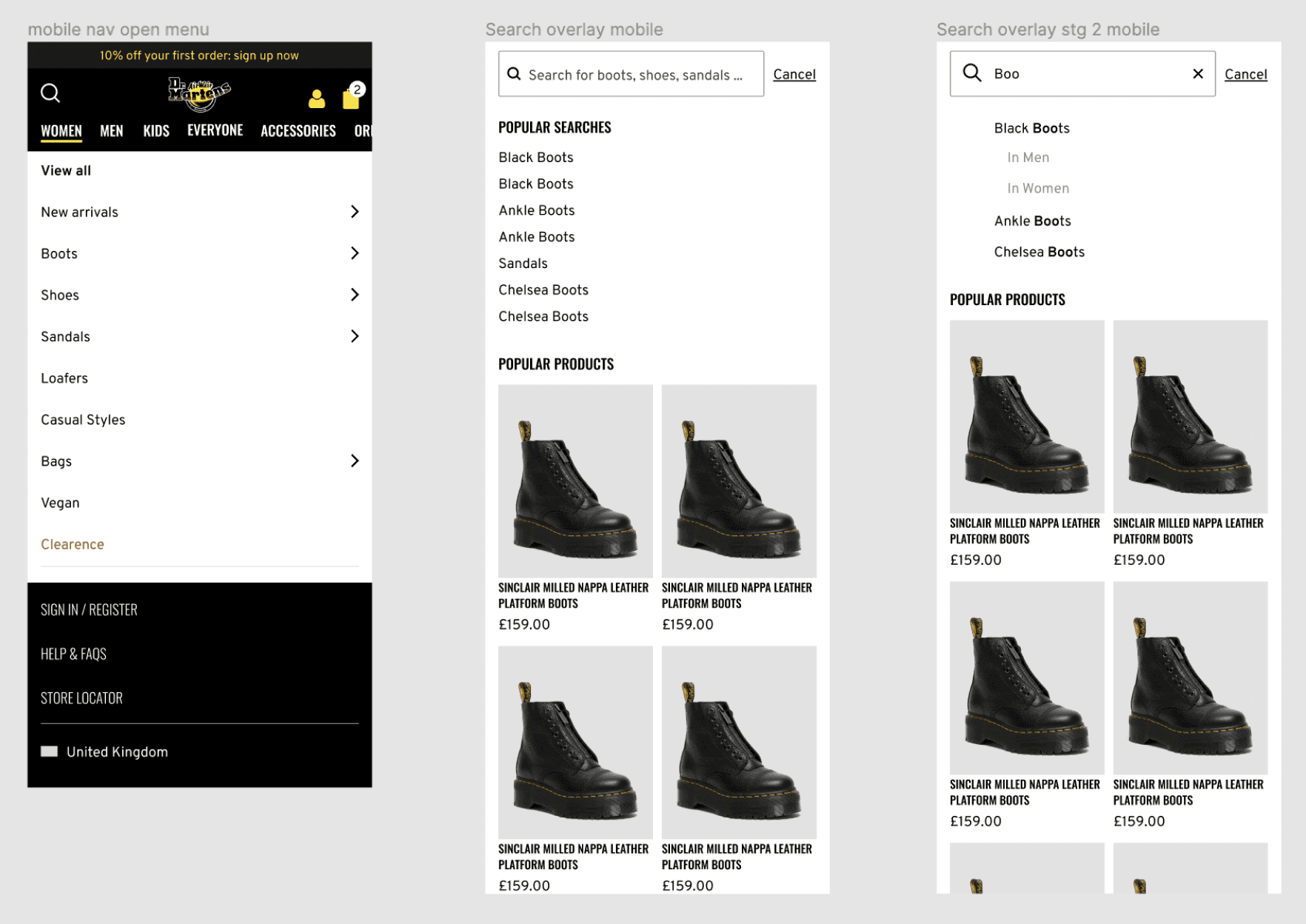1306x924 pixels.
Task: Click the flag icon beside United Kingdom
Action: click(x=49, y=751)
